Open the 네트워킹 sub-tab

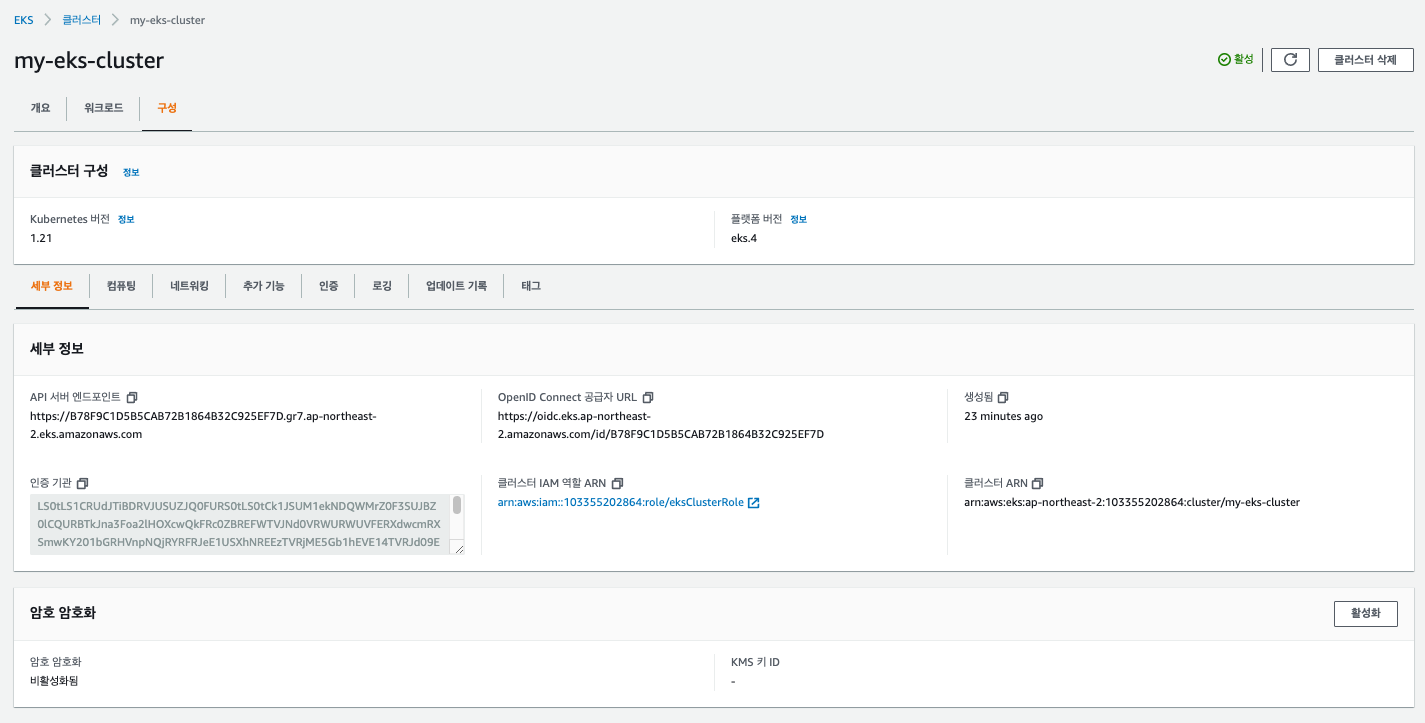189,286
